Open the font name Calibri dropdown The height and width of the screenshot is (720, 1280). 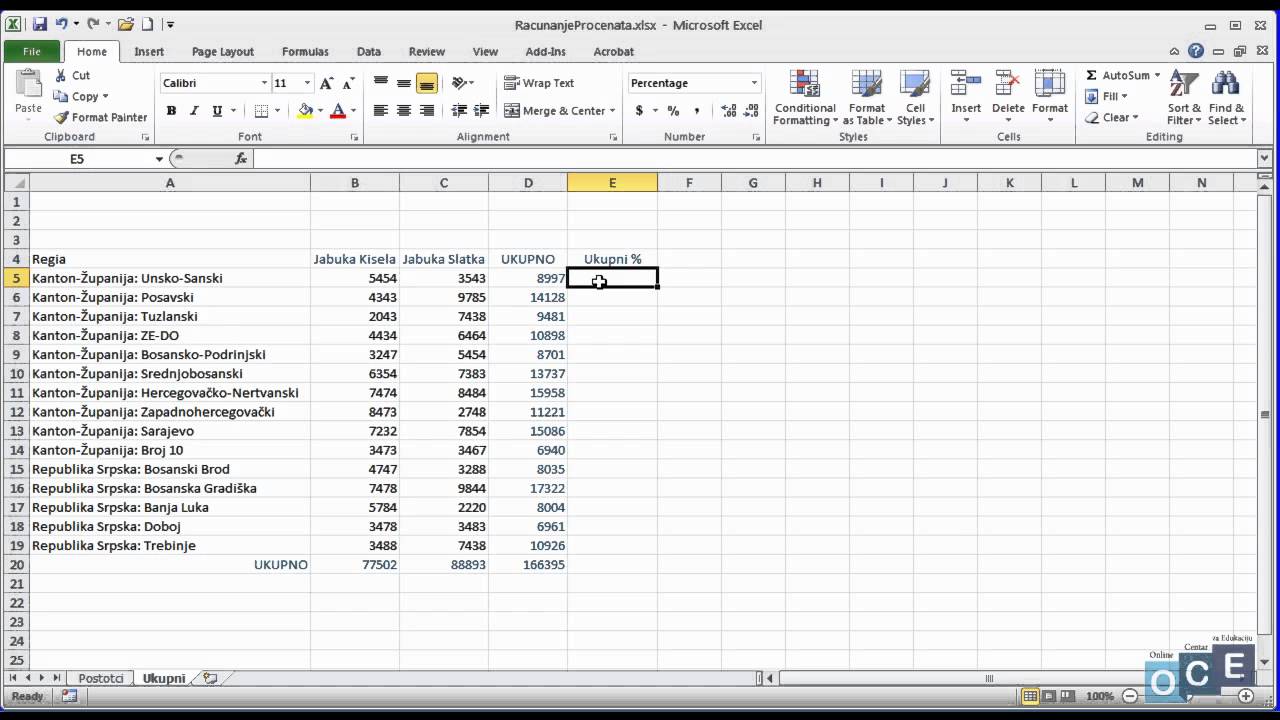tap(264, 83)
